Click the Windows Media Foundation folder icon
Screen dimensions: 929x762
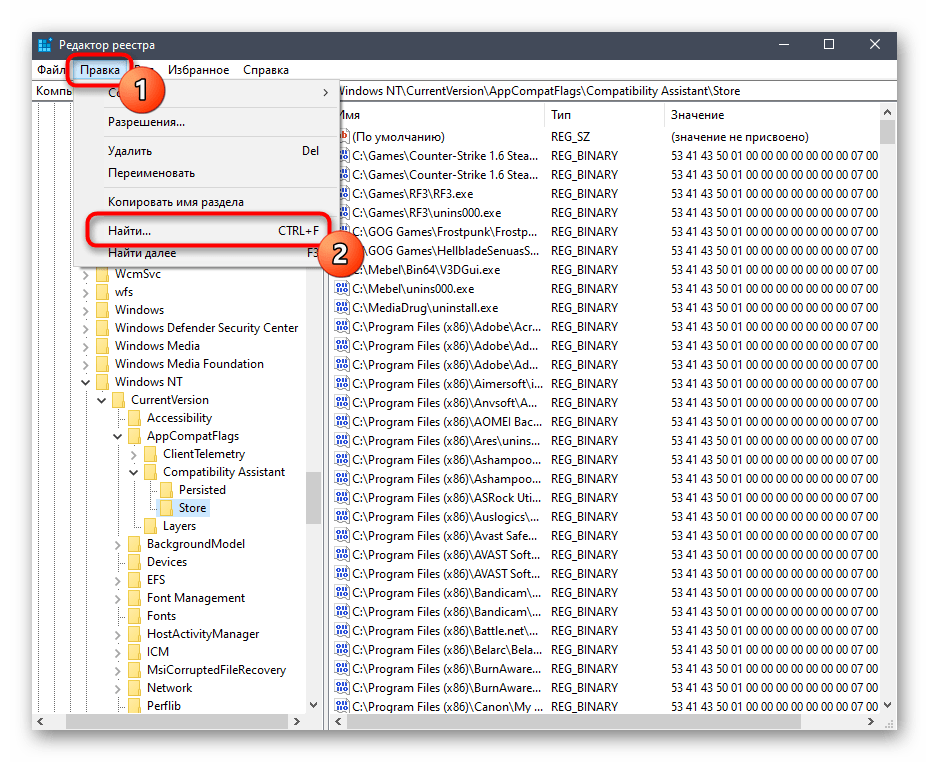103,364
